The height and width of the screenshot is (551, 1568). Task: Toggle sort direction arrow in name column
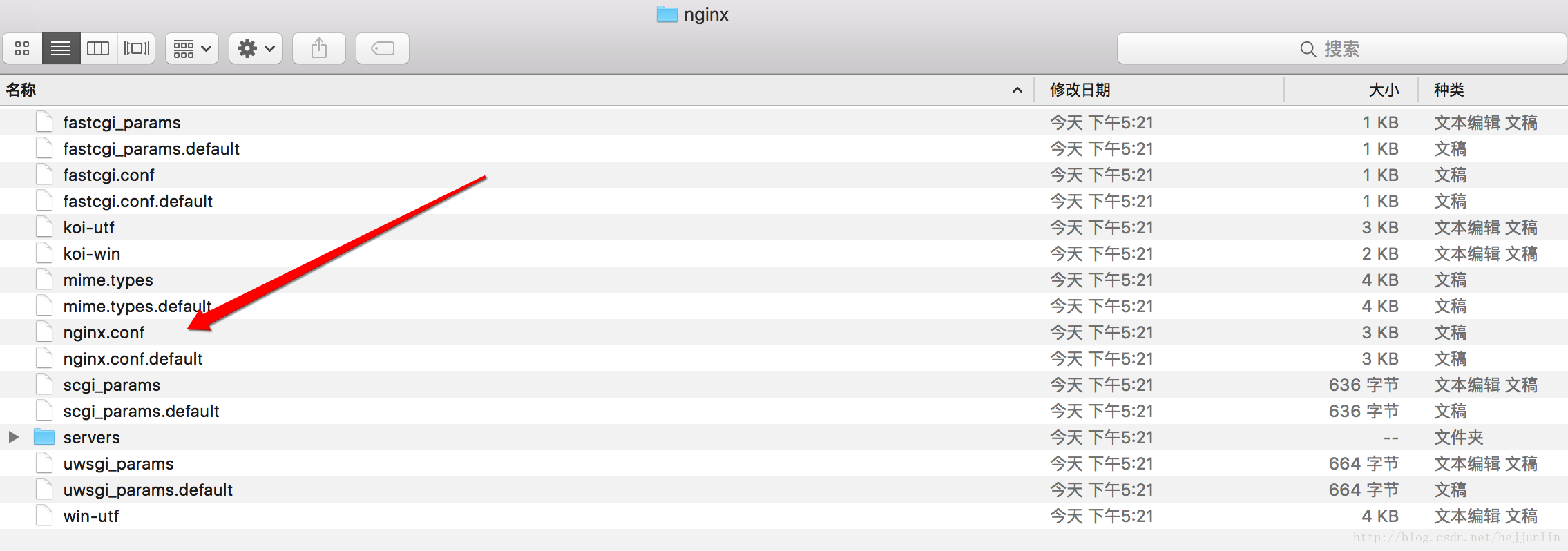tap(1017, 90)
